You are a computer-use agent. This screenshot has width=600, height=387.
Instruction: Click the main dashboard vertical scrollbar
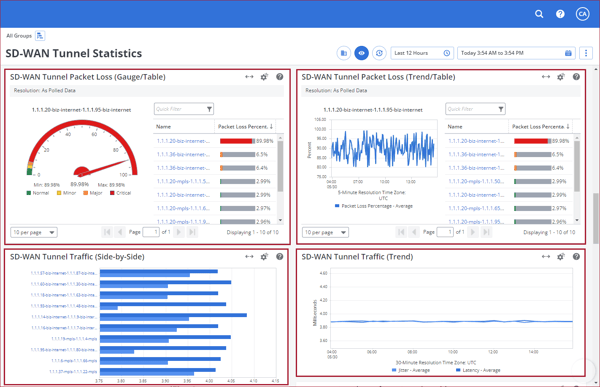tap(596, 218)
